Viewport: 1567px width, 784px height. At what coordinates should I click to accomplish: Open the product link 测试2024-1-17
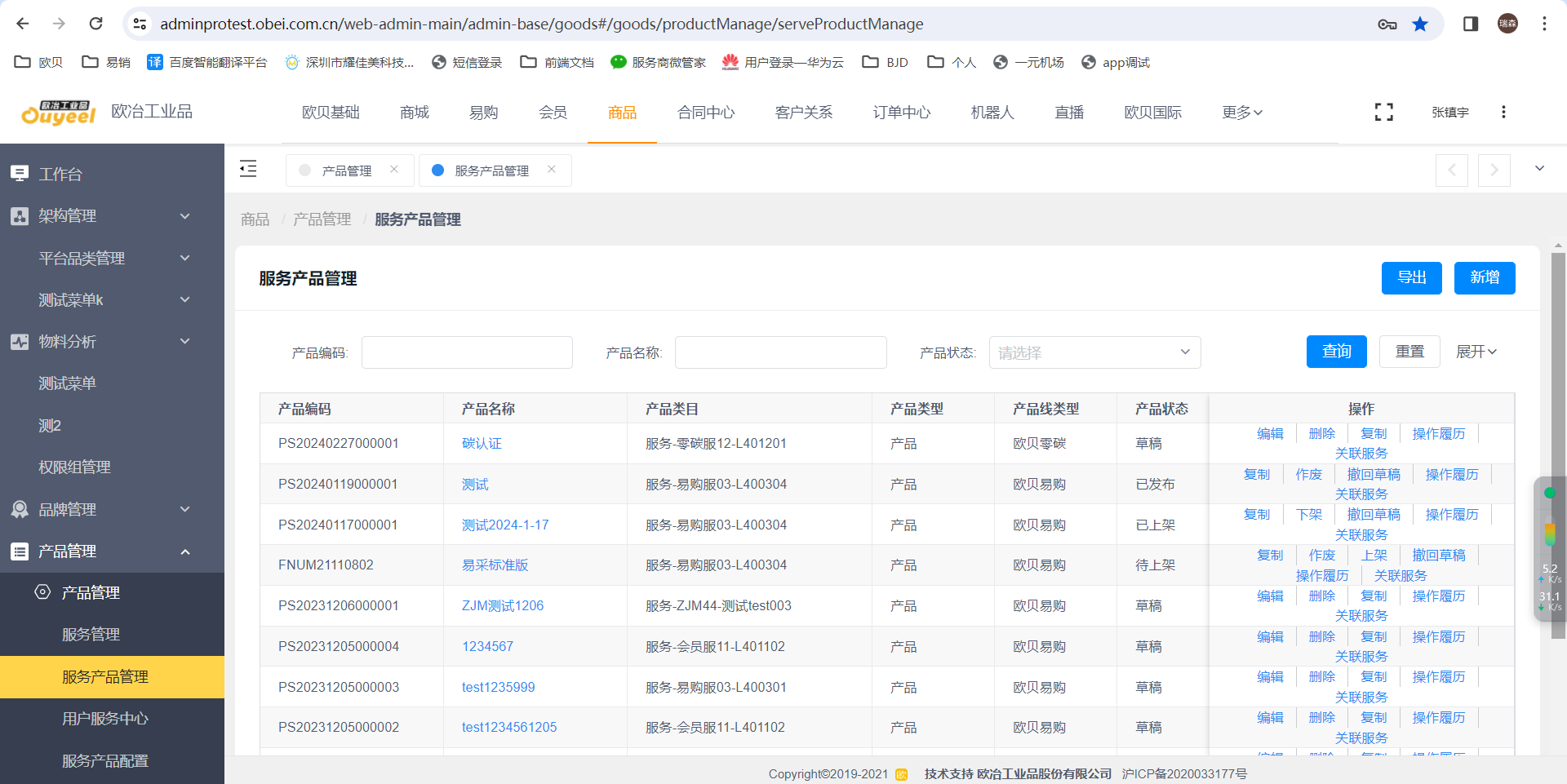click(505, 525)
